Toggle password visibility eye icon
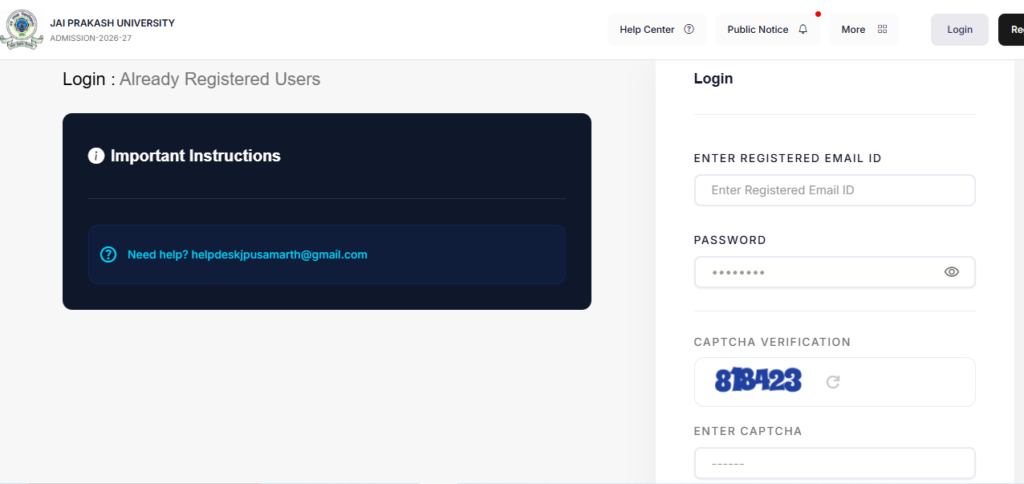Viewport: 1024px width, 484px height. [x=952, y=272]
